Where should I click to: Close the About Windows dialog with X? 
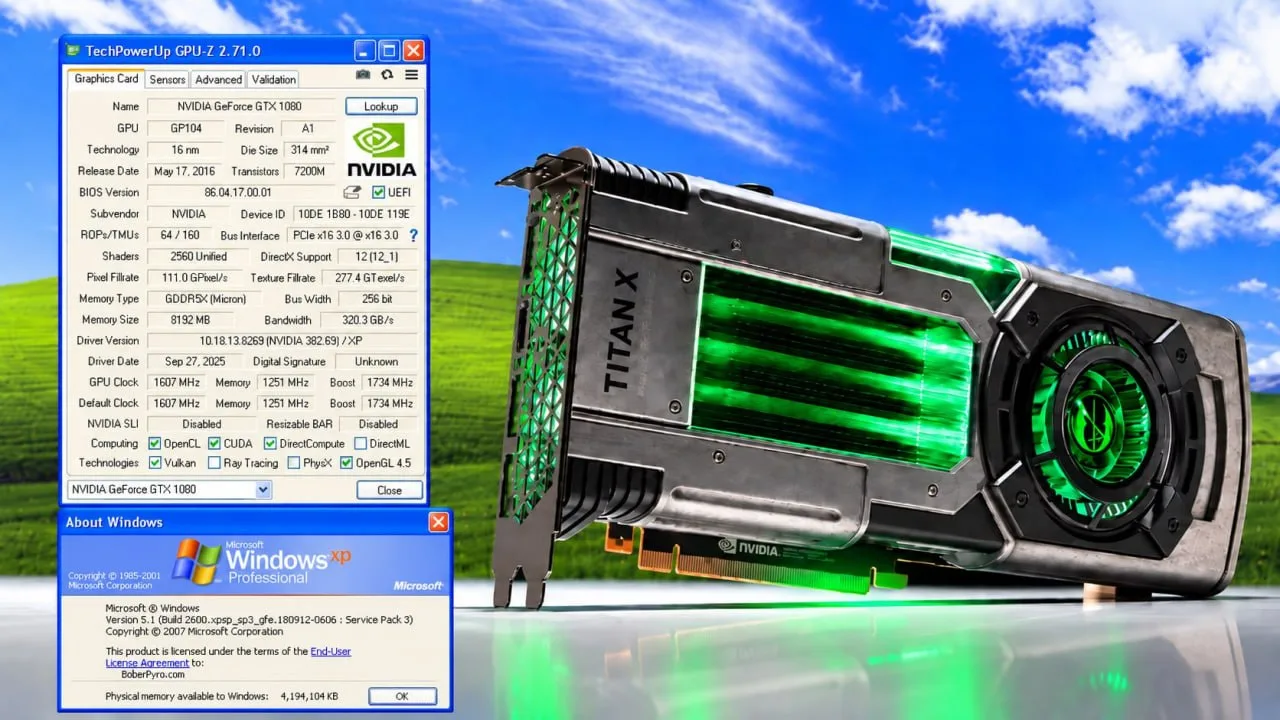tap(438, 522)
